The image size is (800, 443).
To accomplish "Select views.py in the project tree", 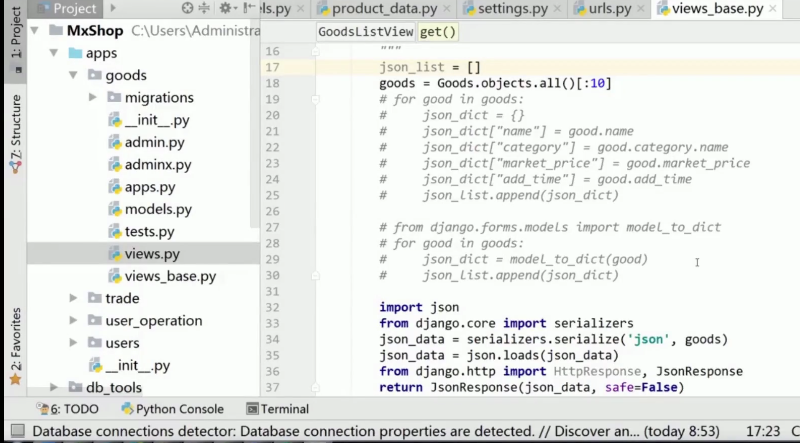I will pyautogui.click(x=143, y=254).
